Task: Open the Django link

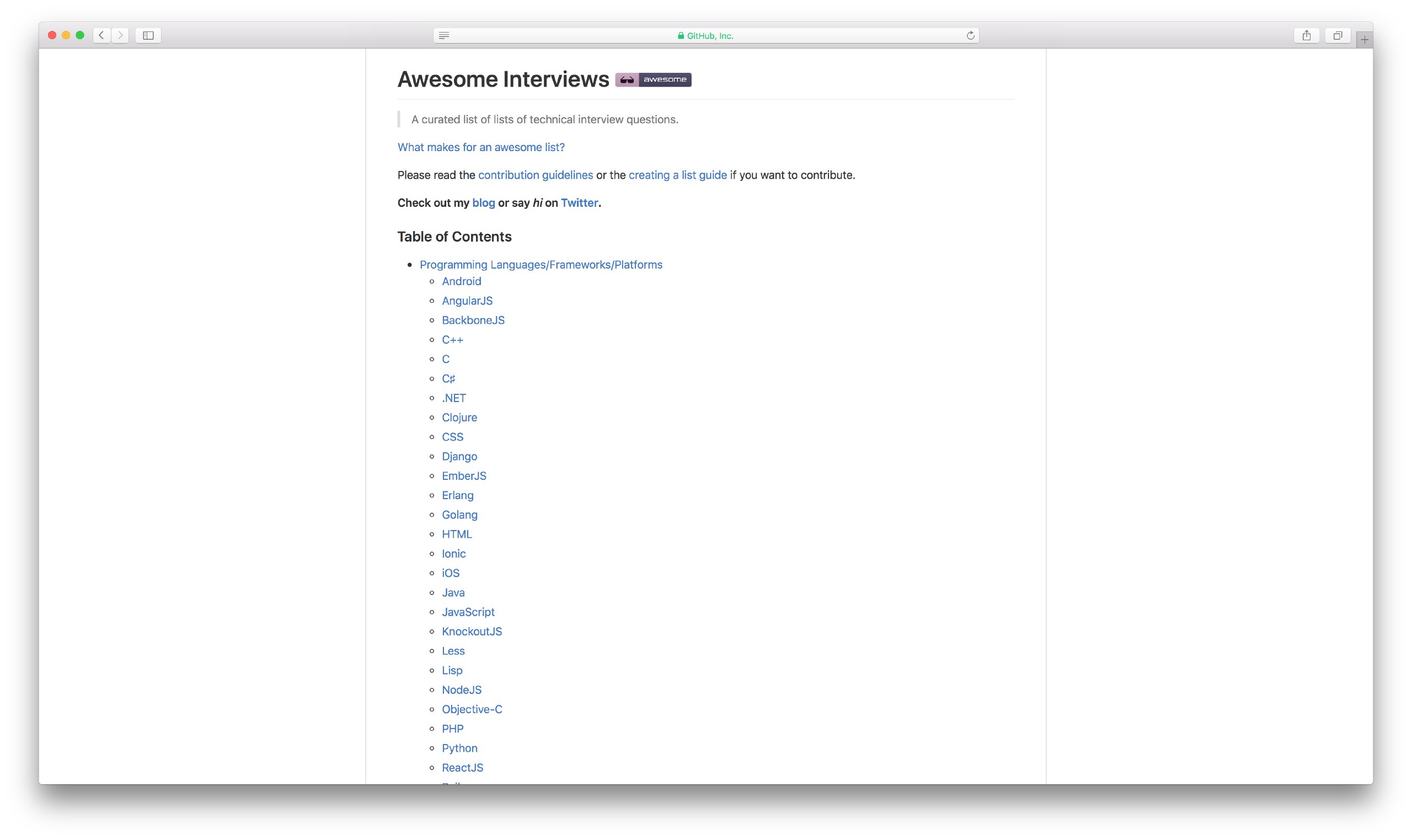Action: click(x=459, y=456)
